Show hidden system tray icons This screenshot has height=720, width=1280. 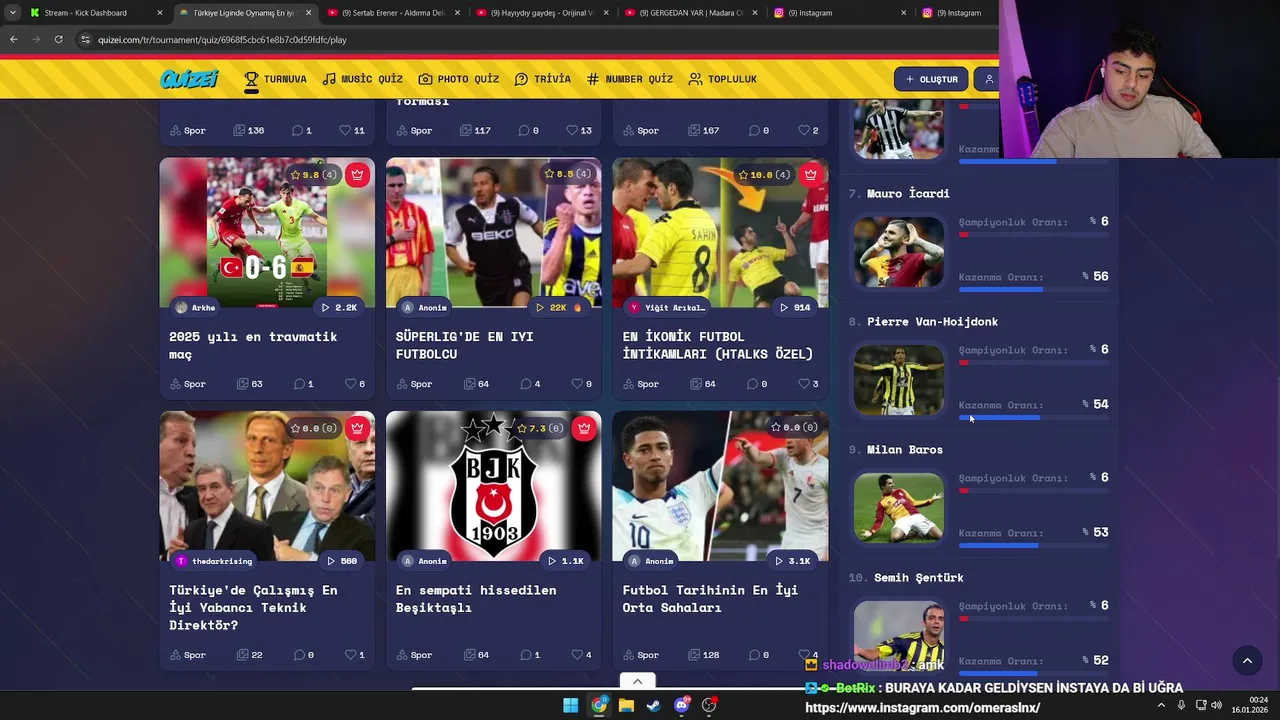(x=1161, y=705)
